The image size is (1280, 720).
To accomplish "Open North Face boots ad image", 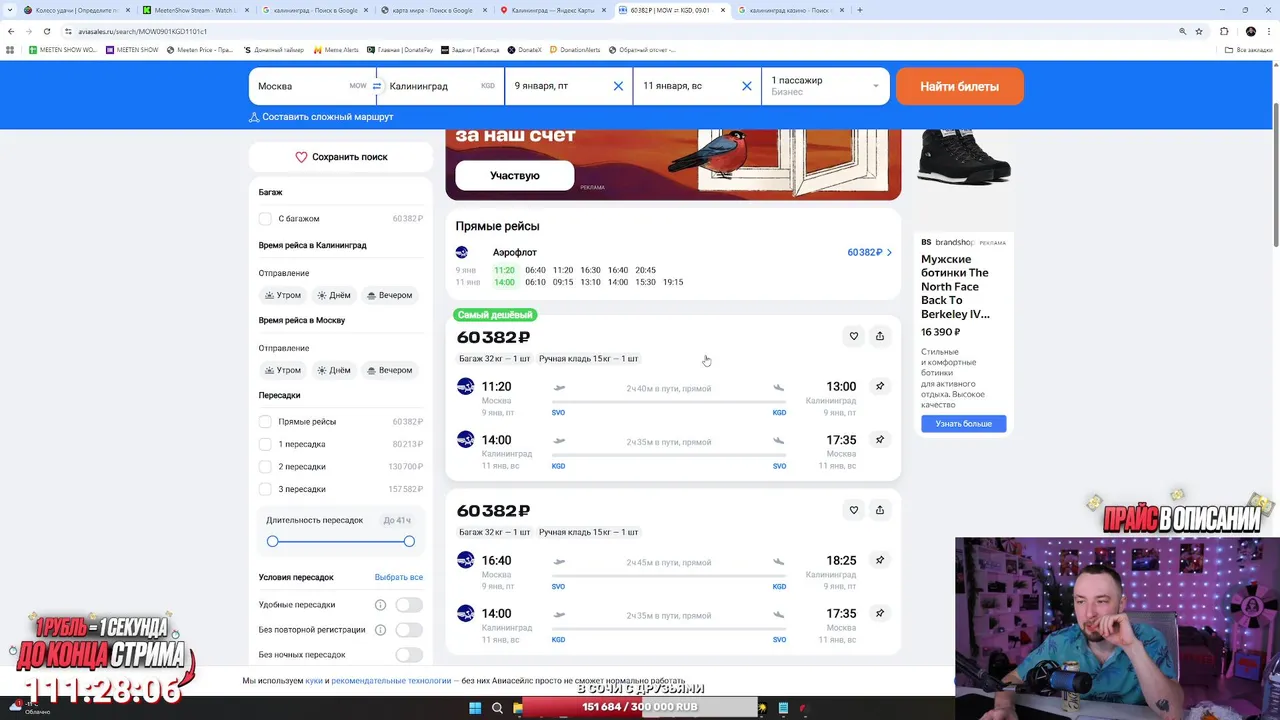I will coord(963,158).
